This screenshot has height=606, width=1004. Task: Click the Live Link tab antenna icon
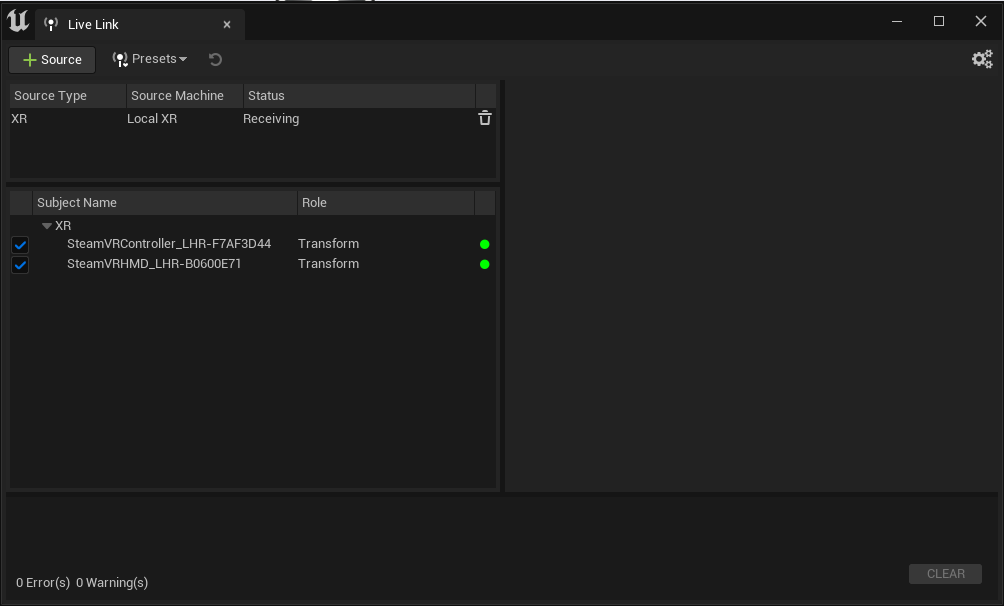click(x=52, y=24)
